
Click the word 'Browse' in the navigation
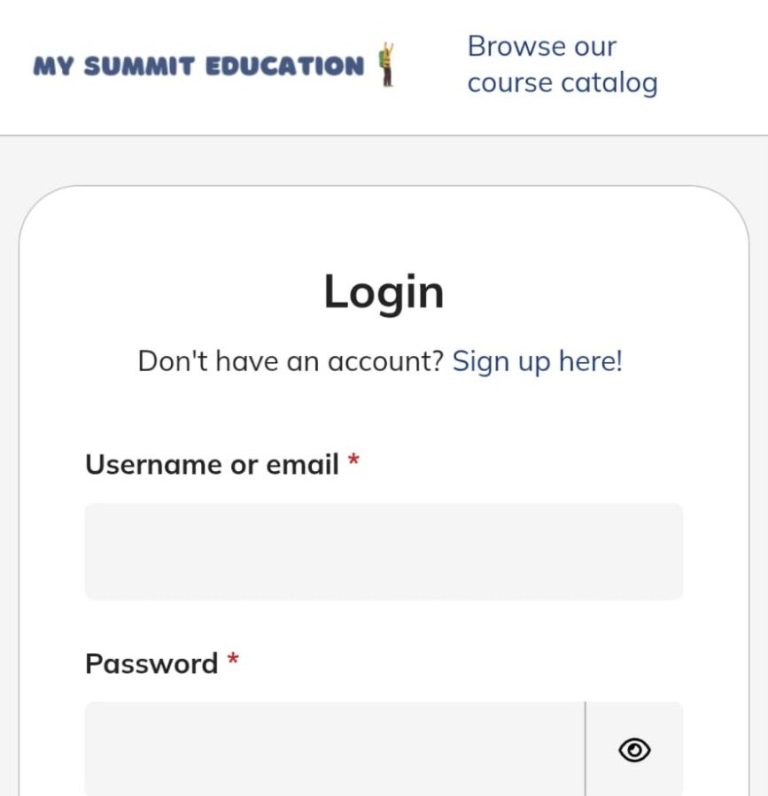(x=517, y=47)
